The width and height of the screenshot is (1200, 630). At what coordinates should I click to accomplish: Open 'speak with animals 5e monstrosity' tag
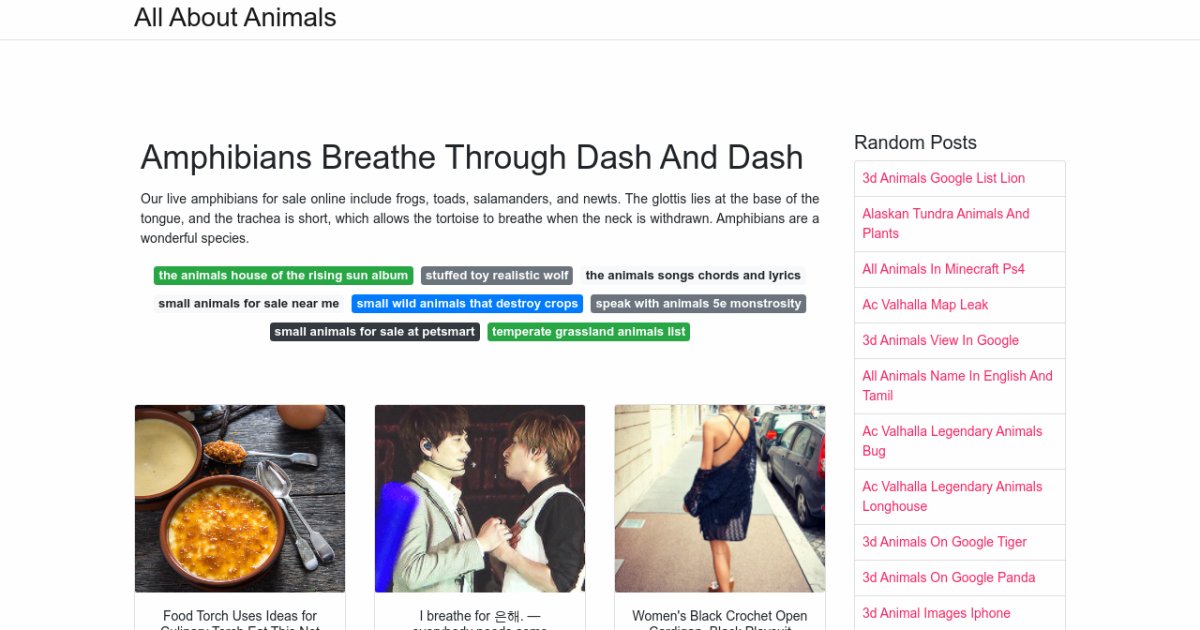tap(698, 303)
